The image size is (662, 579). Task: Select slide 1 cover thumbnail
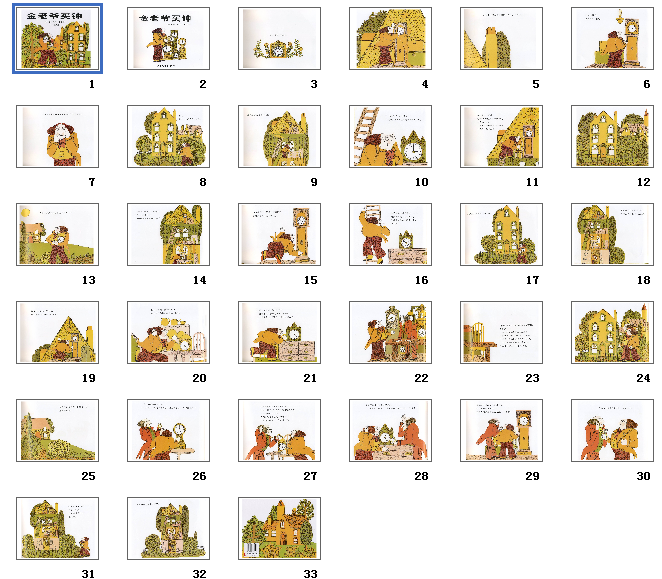(x=57, y=38)
